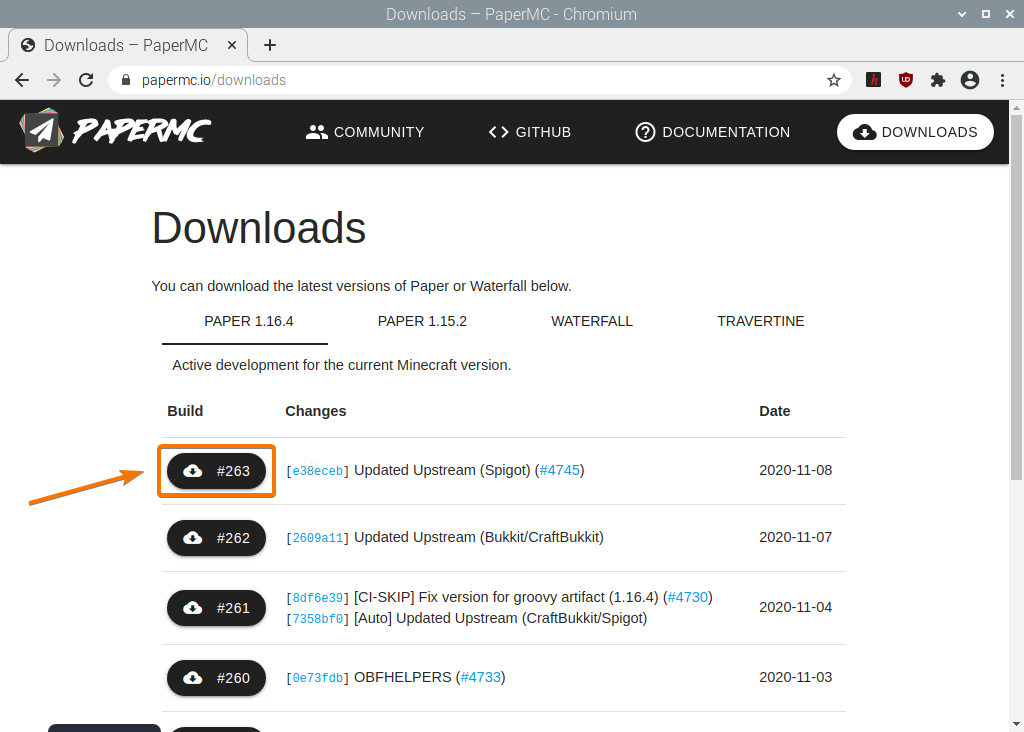Minimize the Chromium window

click(962, 14)
